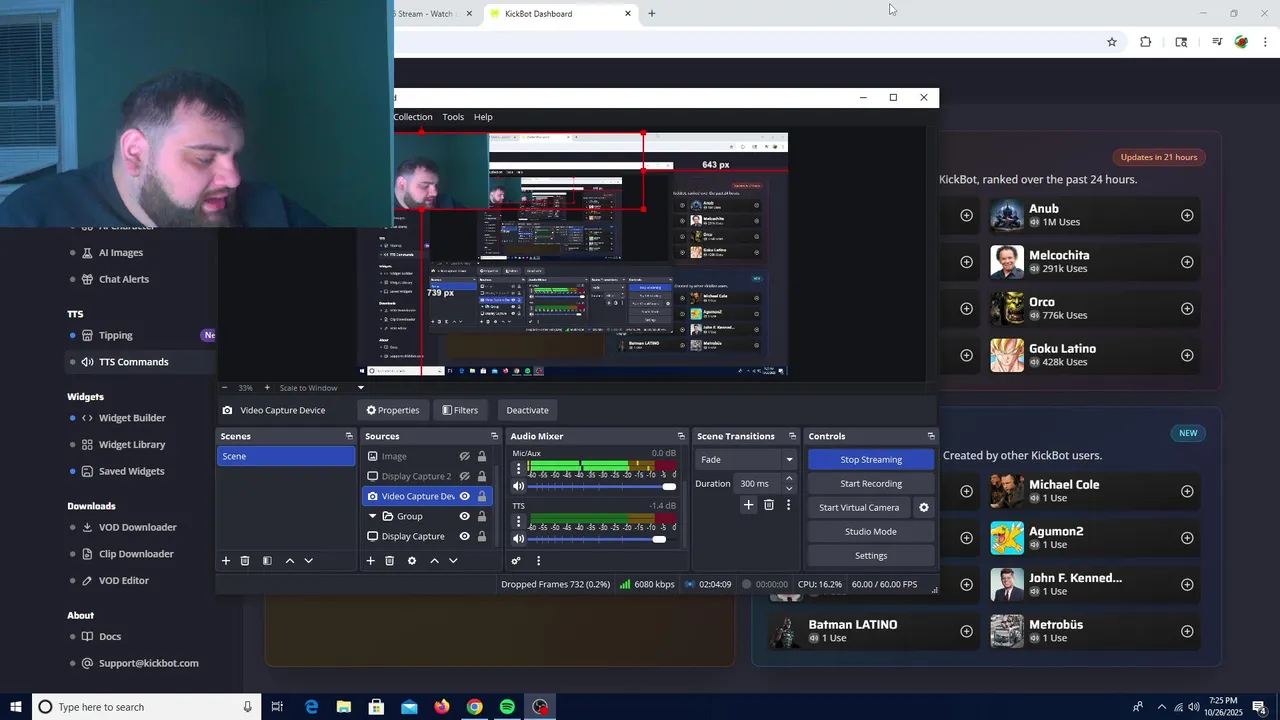Add Anub voice with plus icon
The image size is (1280, 720).
pyautogui.click(x=1187, y=215)
